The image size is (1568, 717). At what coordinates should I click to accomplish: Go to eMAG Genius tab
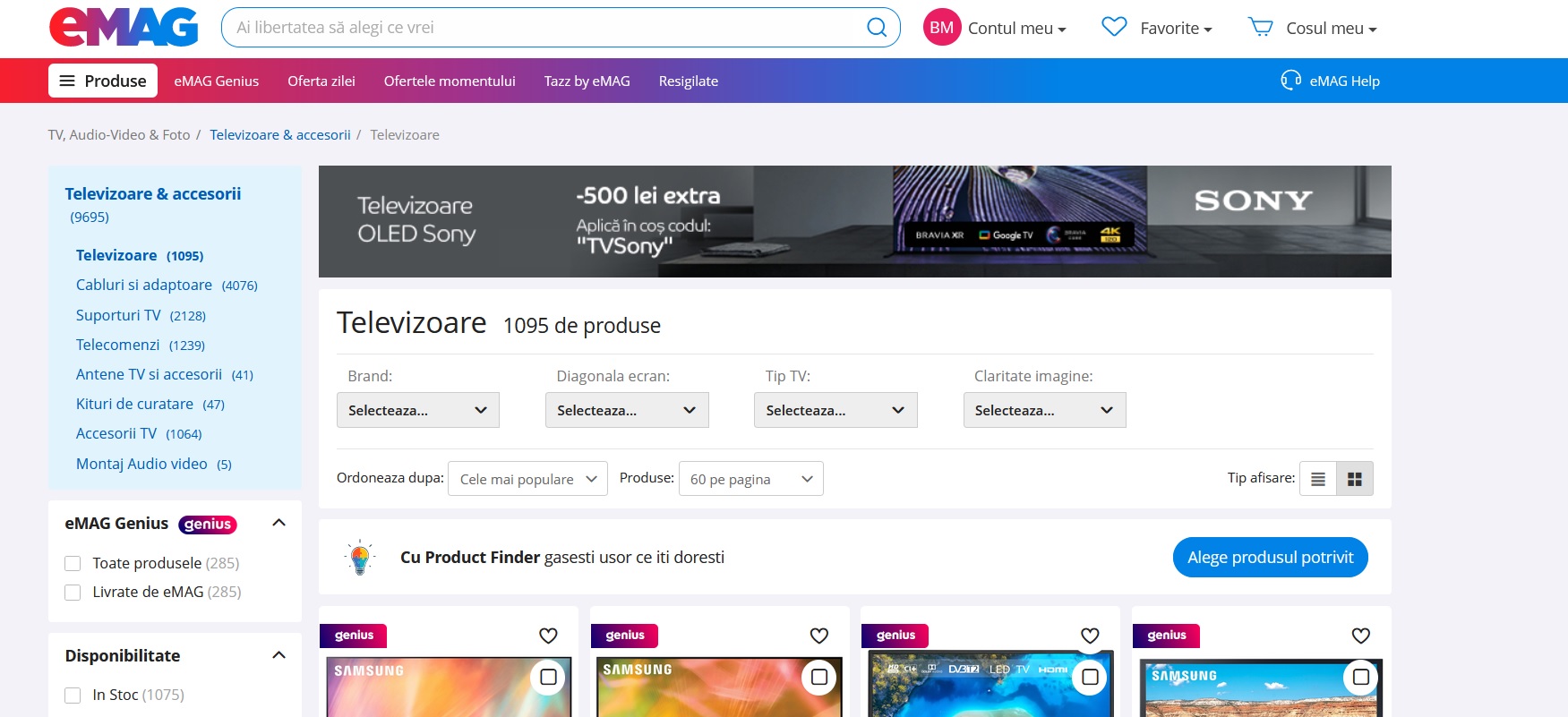(217, 81)
